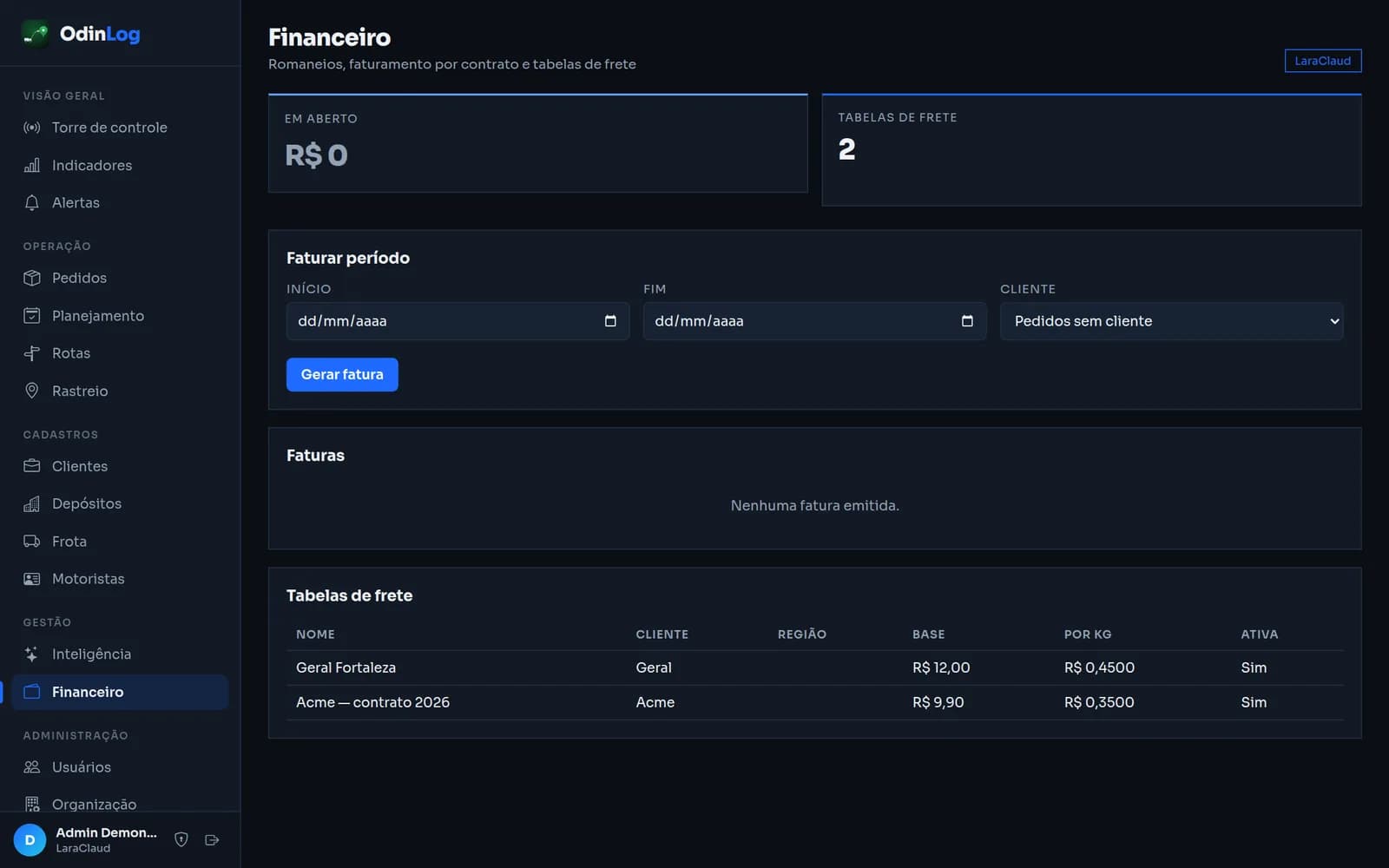The width and height of the screenshot is (1389, 868).
Task: Click the Motoristas ID card icon
Action: click(32, 579)
